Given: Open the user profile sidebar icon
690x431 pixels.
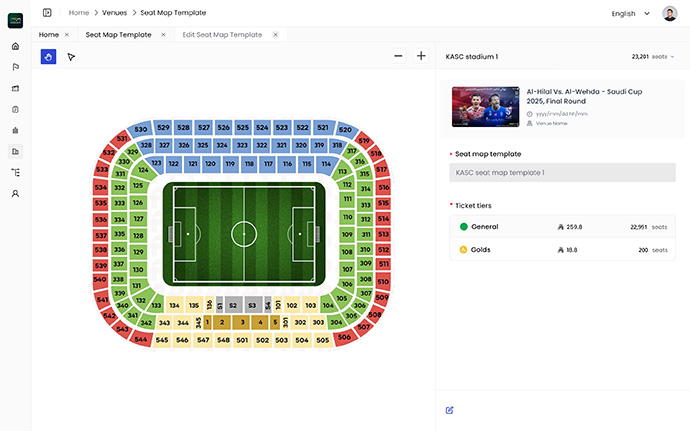Looking at the screenshot, I should tap(15, 193).
